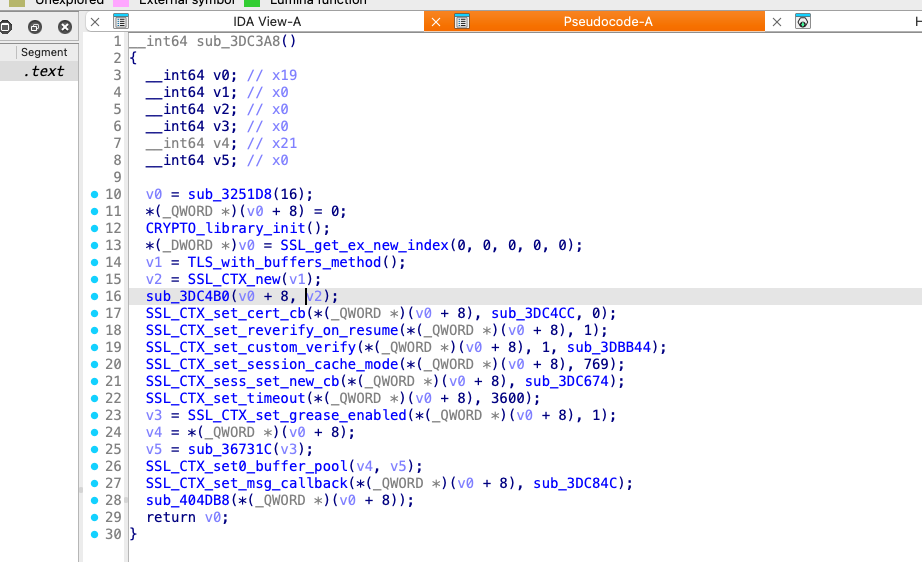Click SSL_CTX_set_grease_enabled on line 23
The image size is (922, 562).
(297, 416)
